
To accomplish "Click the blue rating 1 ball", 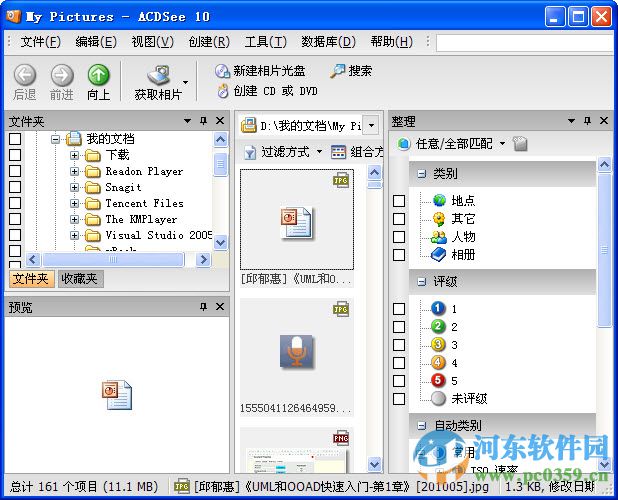I will tap(438, 309).
